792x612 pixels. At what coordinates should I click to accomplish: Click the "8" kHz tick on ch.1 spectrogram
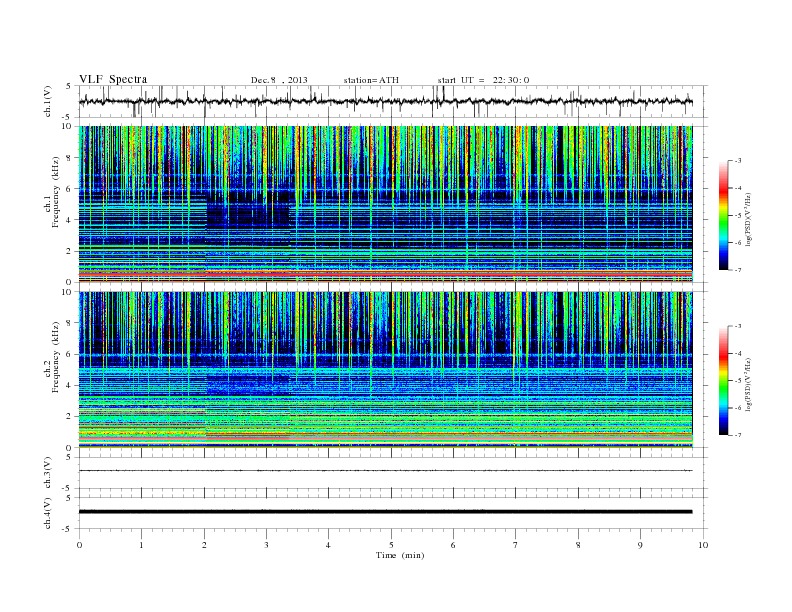pos(70,158)
